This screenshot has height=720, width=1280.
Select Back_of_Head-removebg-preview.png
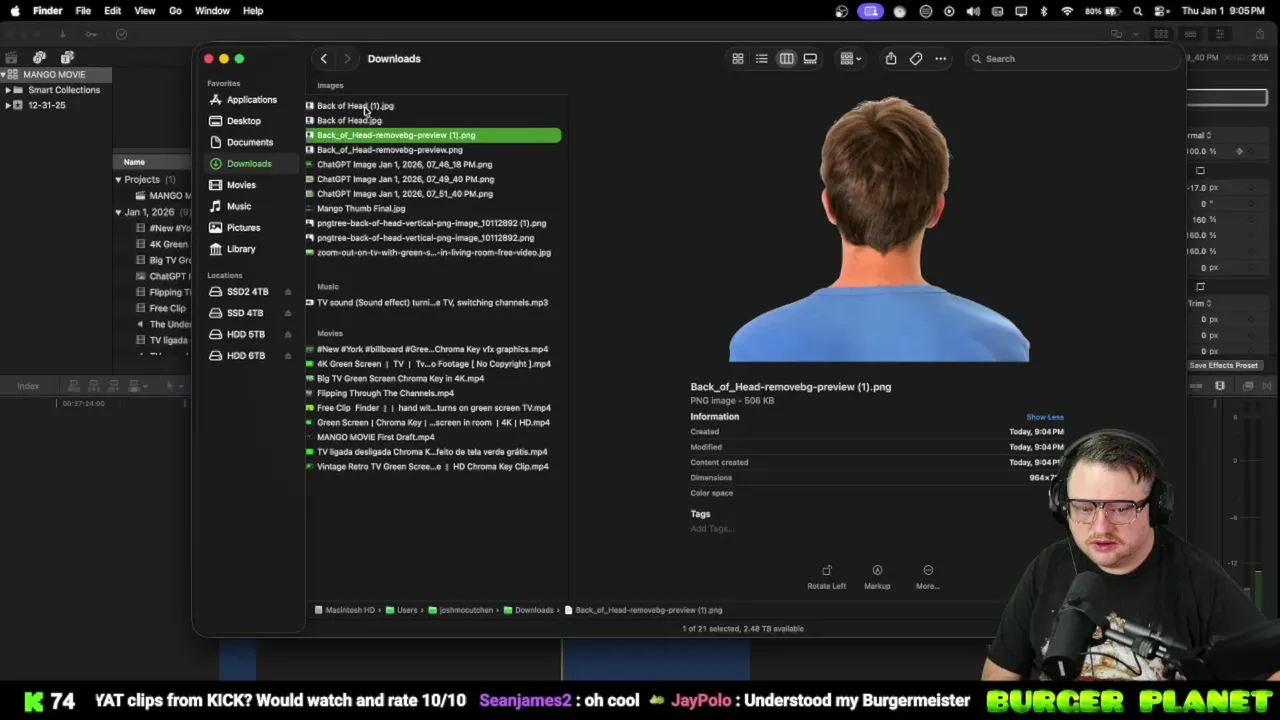click(x=389, y=150)
